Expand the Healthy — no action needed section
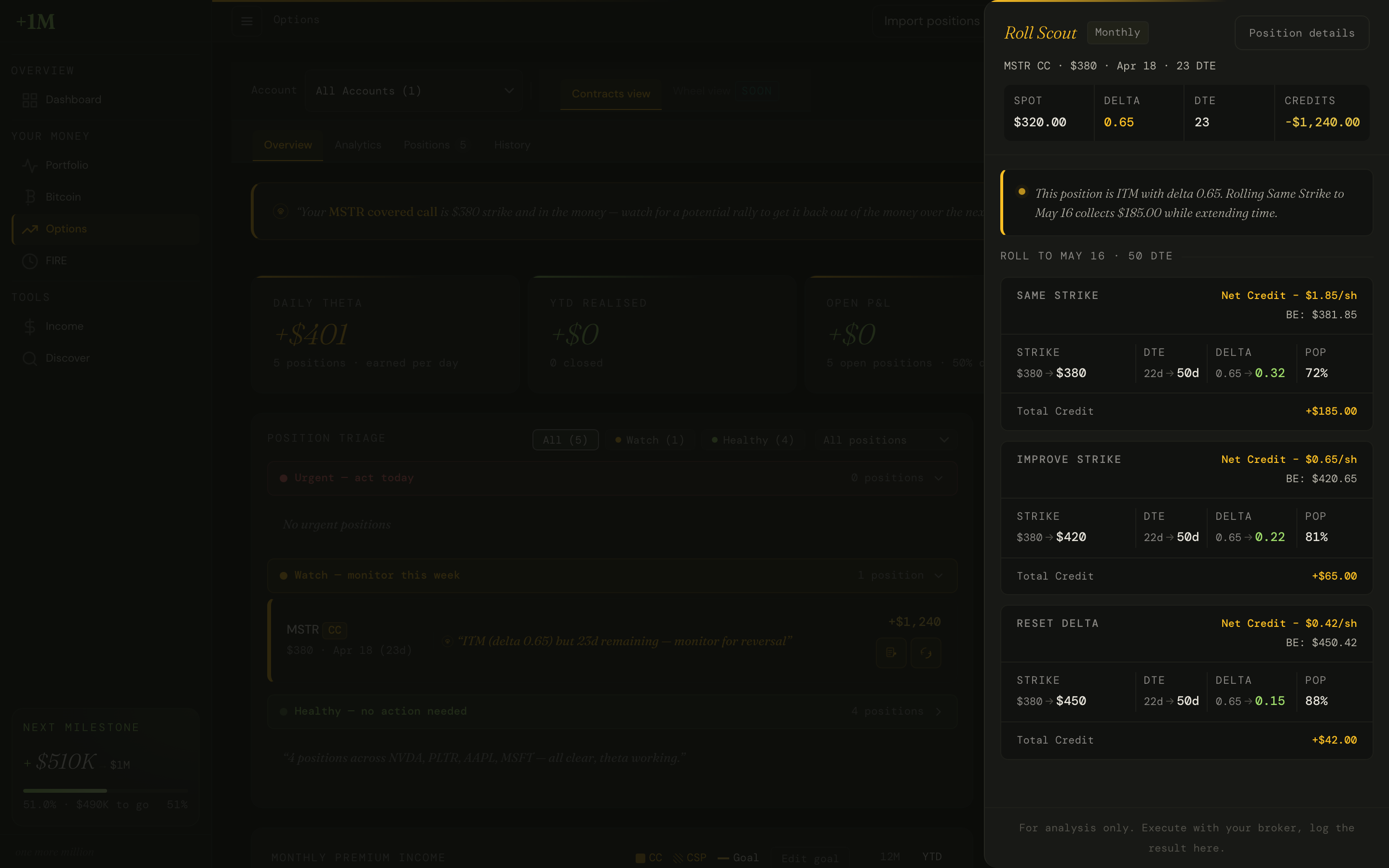 coord(612,711)
